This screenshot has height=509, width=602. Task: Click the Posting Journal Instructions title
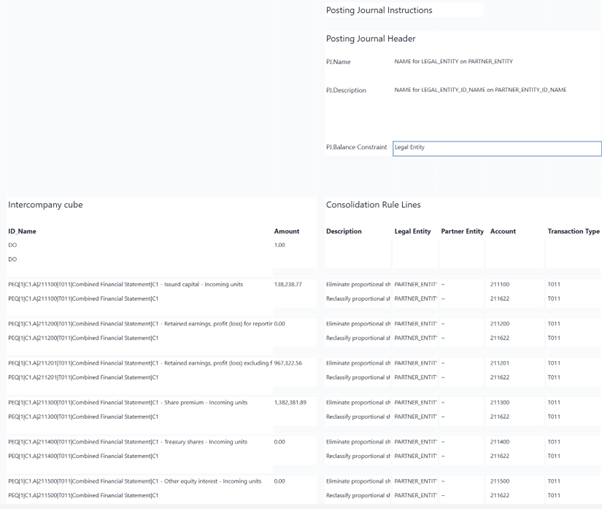[x=379, y=10]
